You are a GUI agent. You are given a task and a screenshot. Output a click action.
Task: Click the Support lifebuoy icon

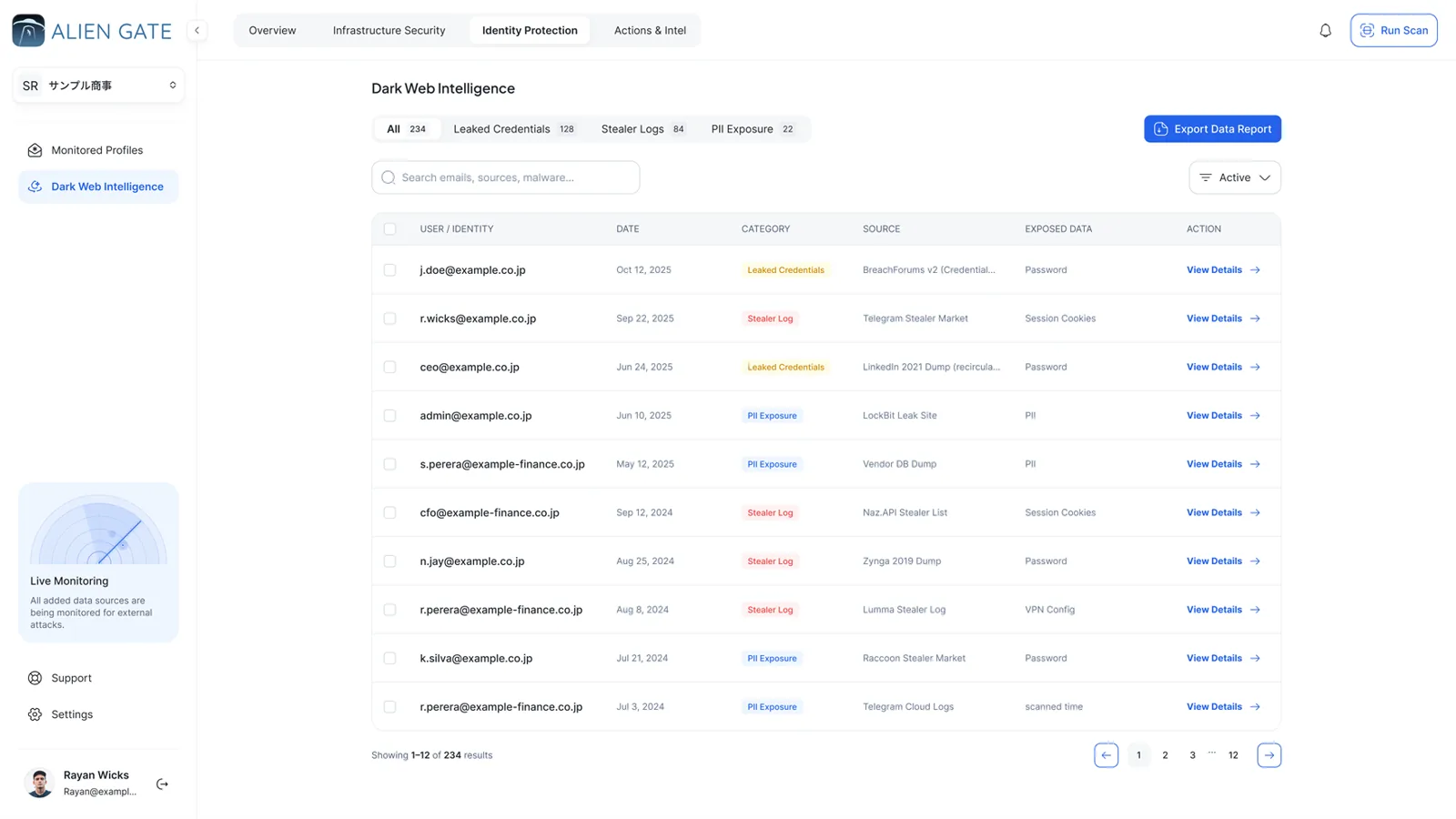[35, 678]
